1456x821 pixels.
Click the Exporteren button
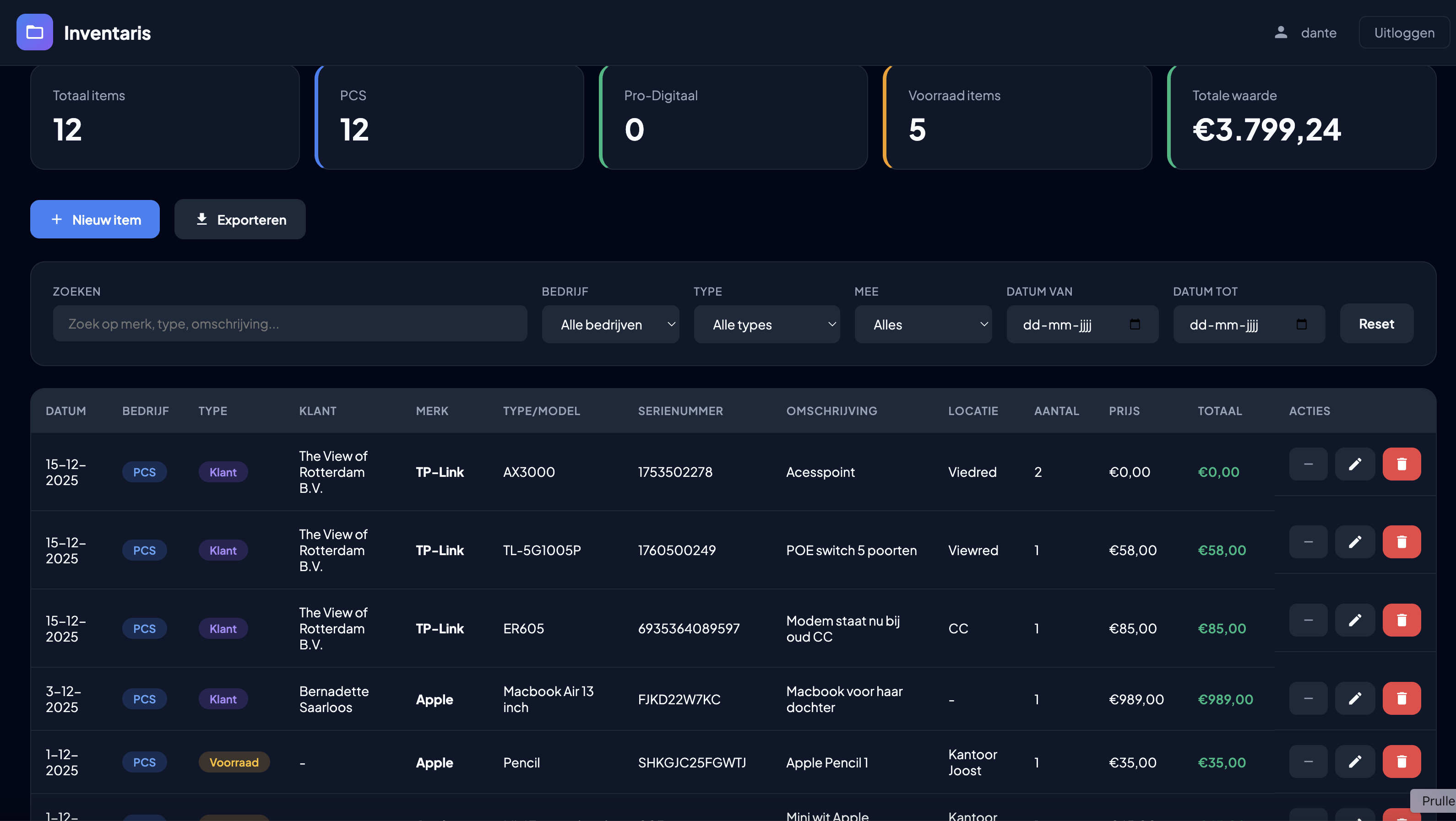[x=239, y=219]
